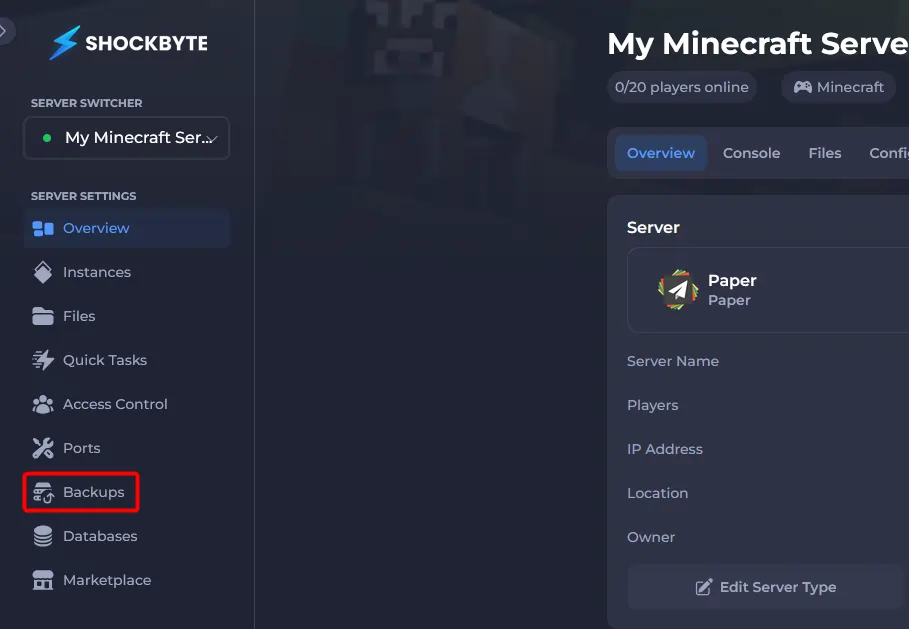Click the Overview dashboard icon in sidebar

(x=43, y=228)
